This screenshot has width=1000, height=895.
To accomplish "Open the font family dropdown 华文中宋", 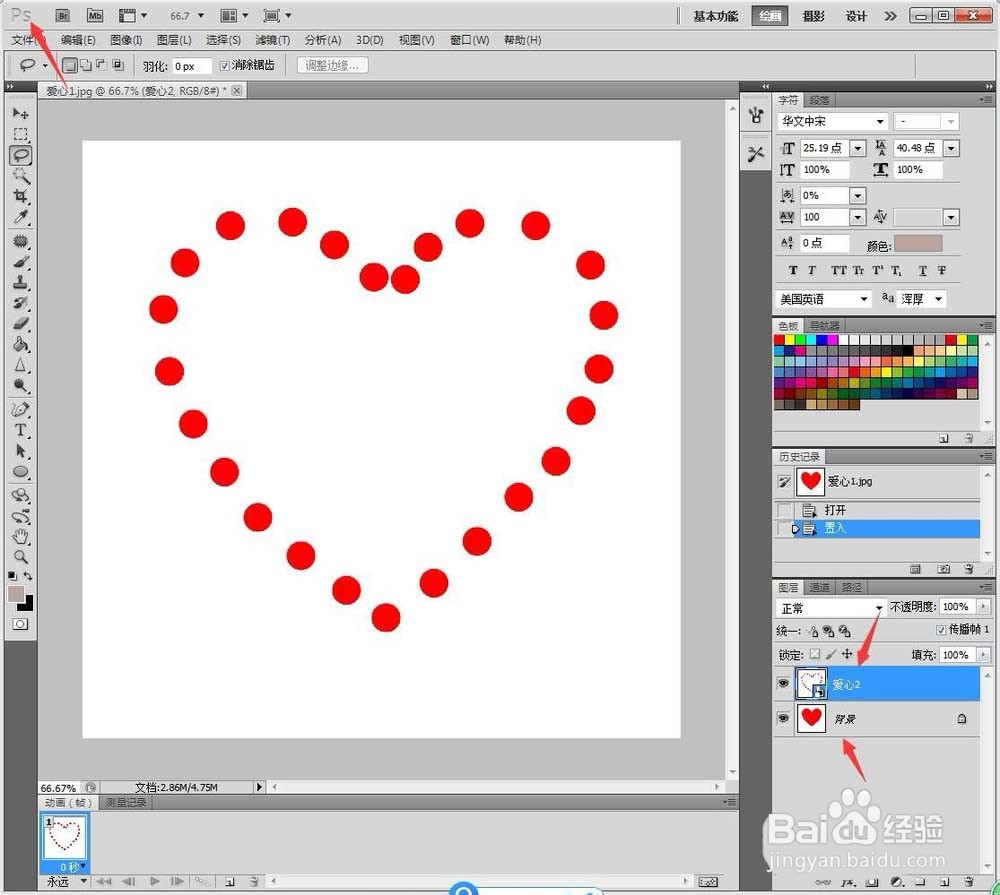I will (x=880, y=121).
